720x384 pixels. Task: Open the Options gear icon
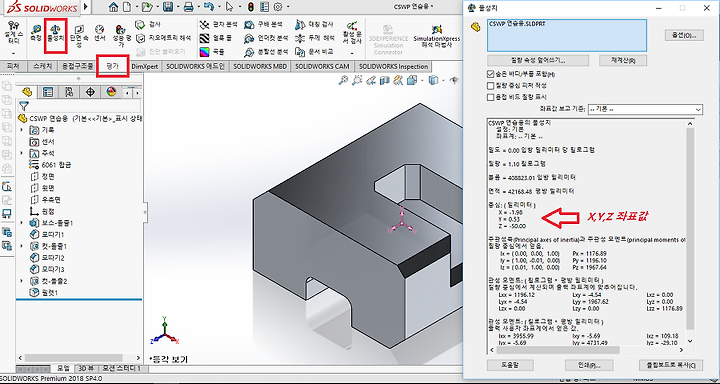click(x=277, y=7)
